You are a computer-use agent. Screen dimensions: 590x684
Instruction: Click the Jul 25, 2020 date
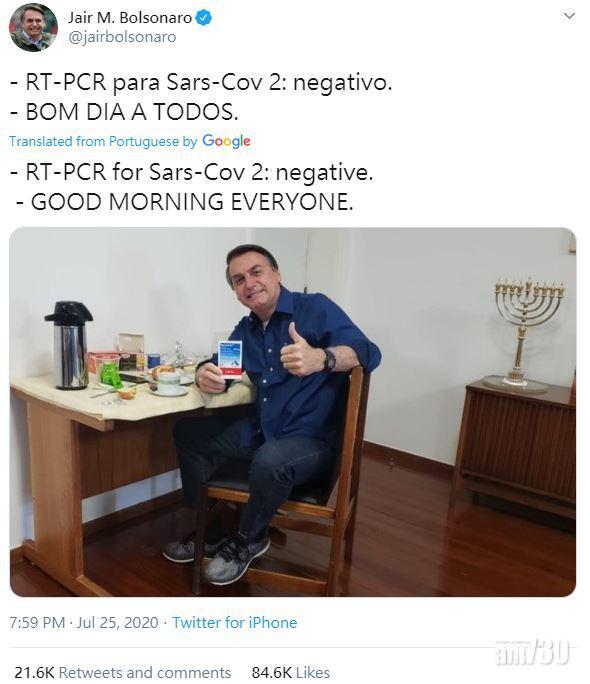(x=117, y=622)
